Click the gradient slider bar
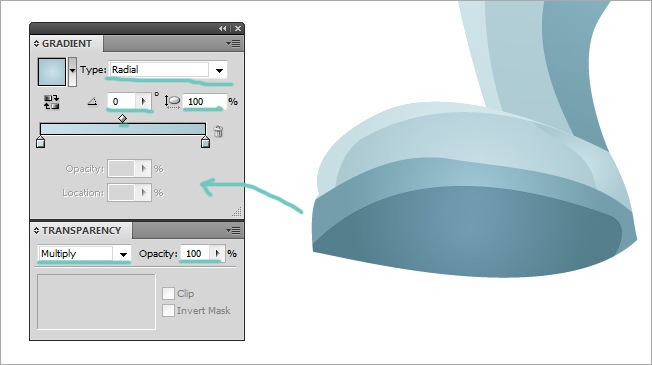The height and width of the screenshot is (365, 652). [123, 128]
